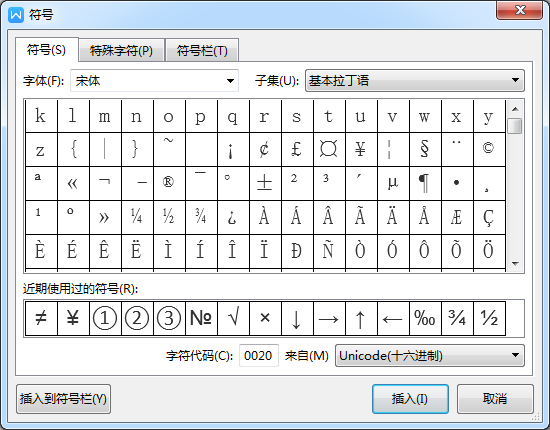The width and height of the screenshot is (550, 430).
Task: Select the inverted question mark ¿
Action: click(x=233, y=217)
